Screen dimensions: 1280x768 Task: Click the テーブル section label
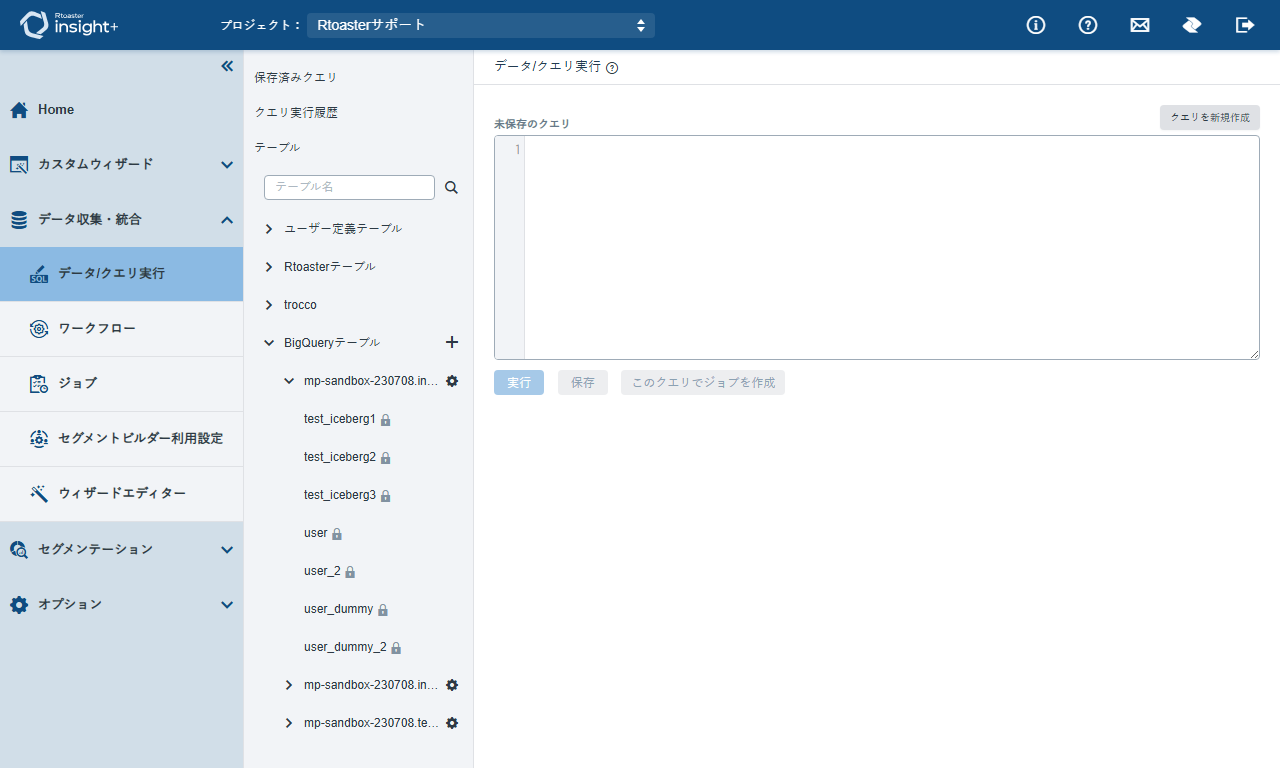click(277, 147)
